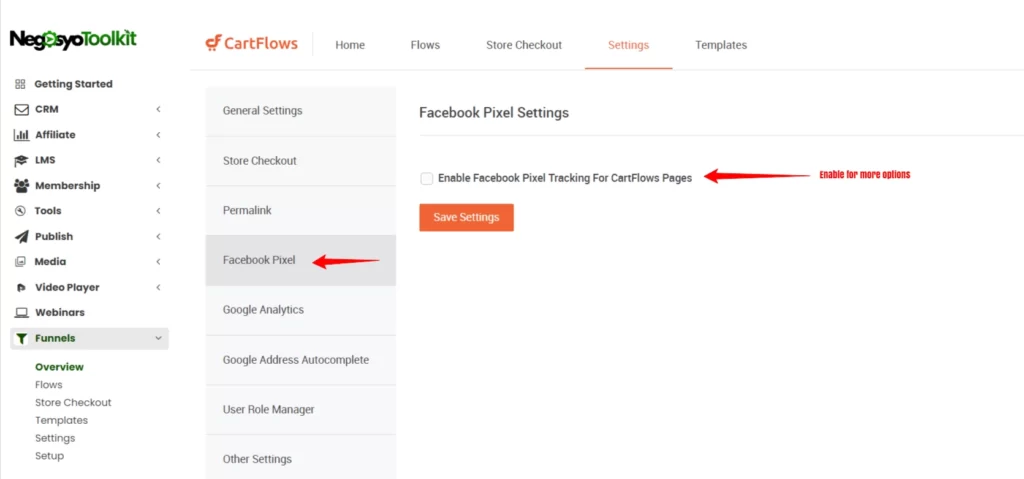Image resolution: width=1024 pixels, height=479 pixels.
Task: Open Setup link under Funnels
Action: (50, 456)
